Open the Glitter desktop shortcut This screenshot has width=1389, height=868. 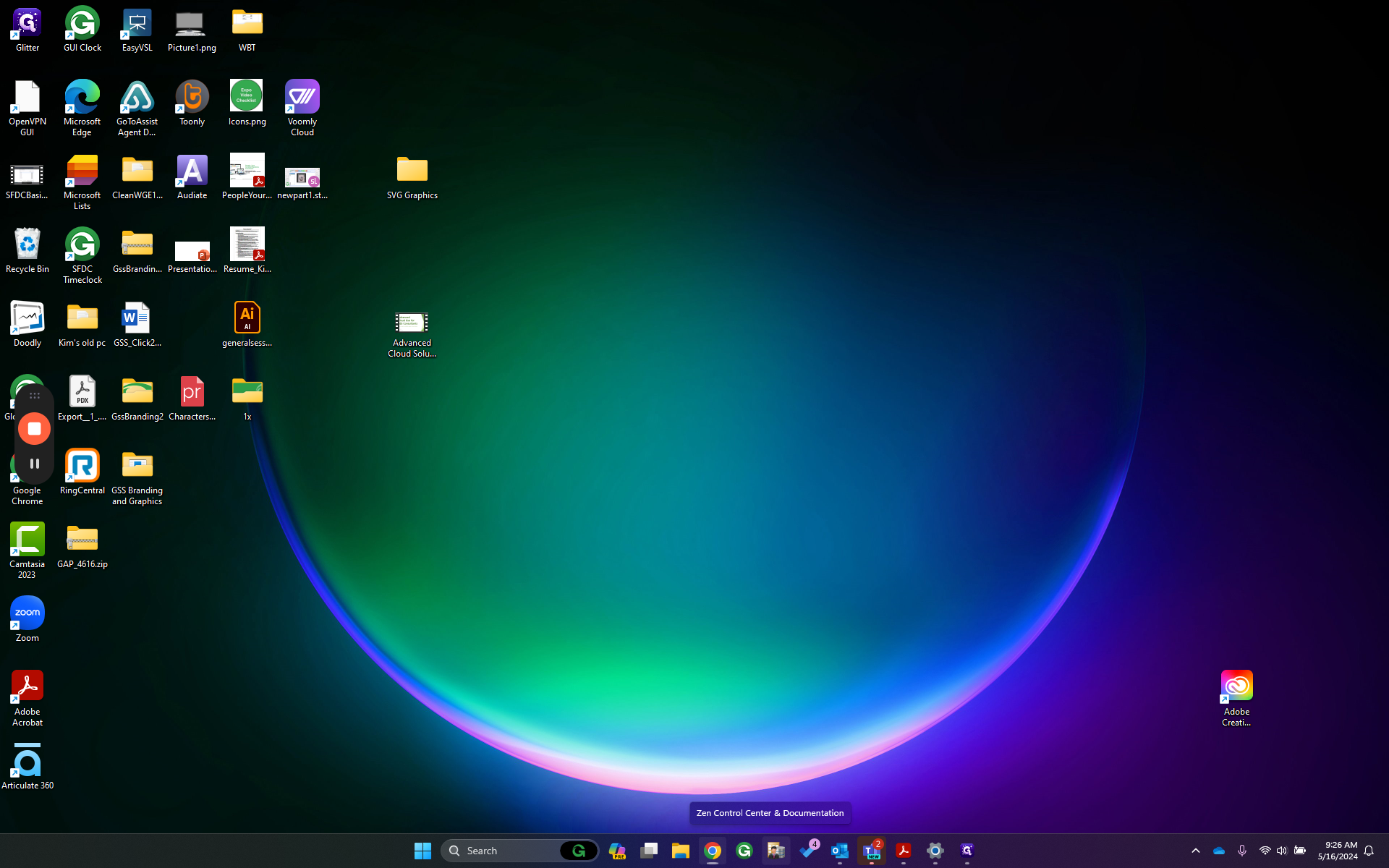(27, 30)
